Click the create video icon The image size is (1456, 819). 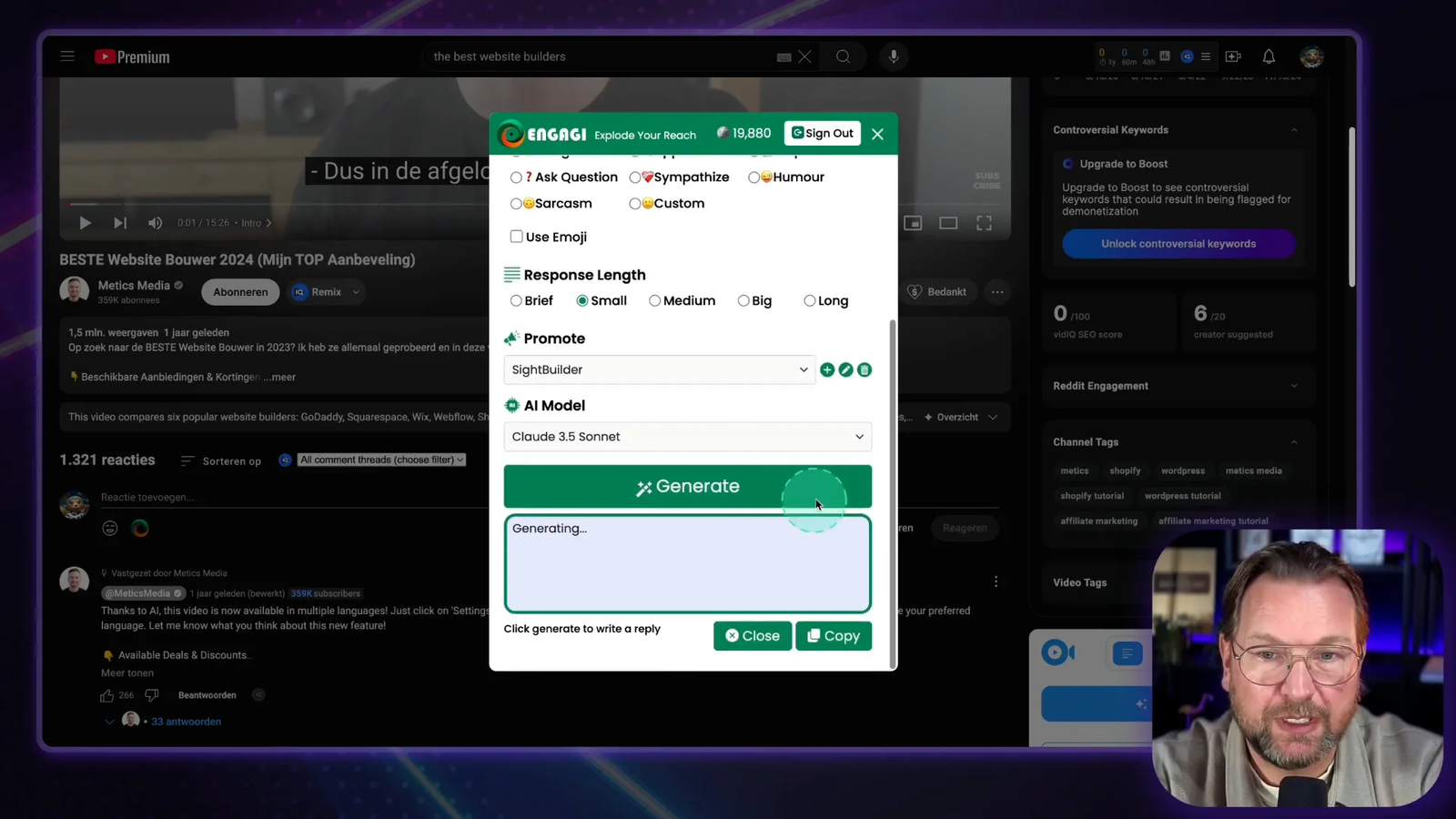pos(1233,56)
